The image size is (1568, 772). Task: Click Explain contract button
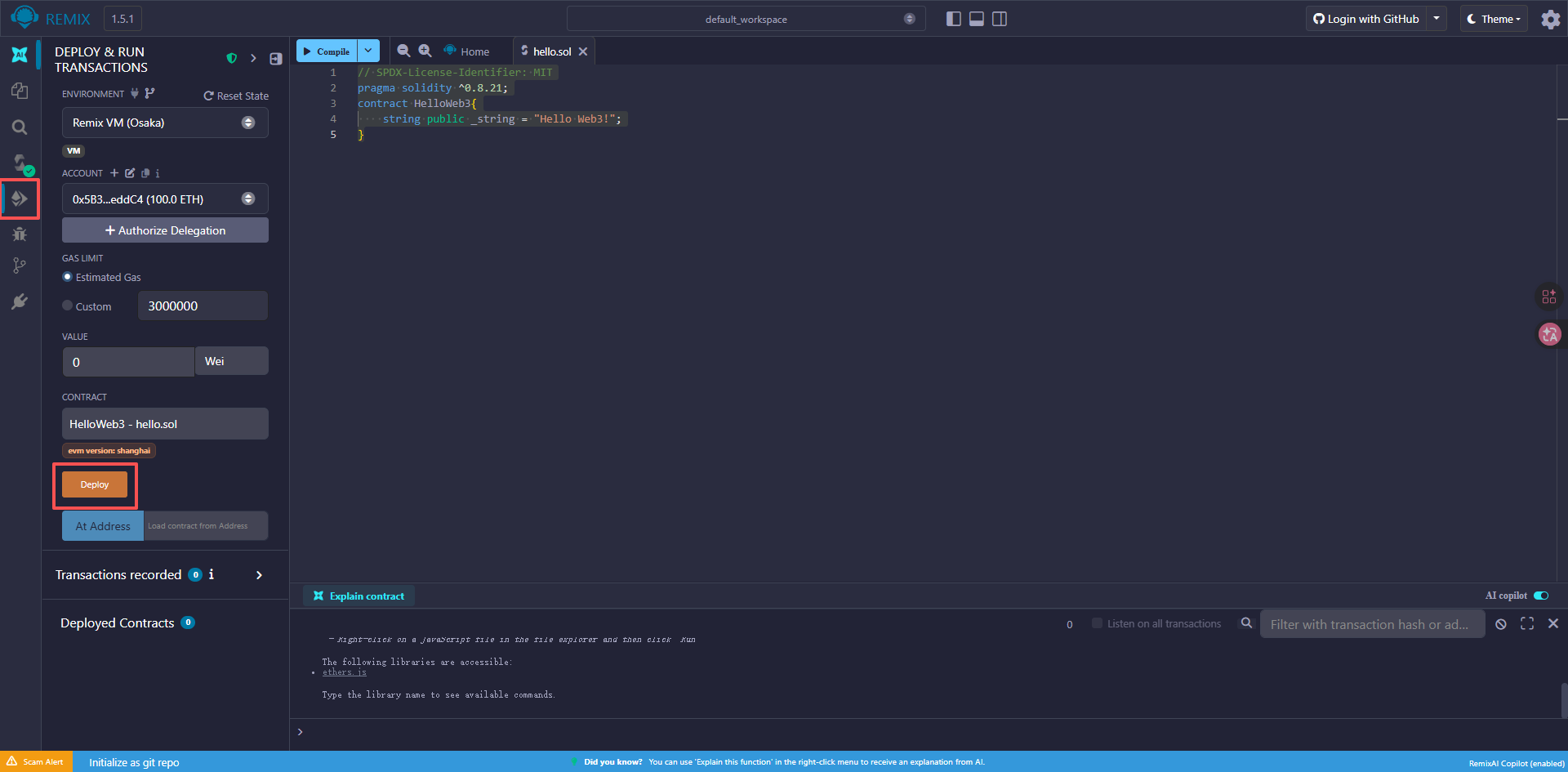click(x=359, y=596)
